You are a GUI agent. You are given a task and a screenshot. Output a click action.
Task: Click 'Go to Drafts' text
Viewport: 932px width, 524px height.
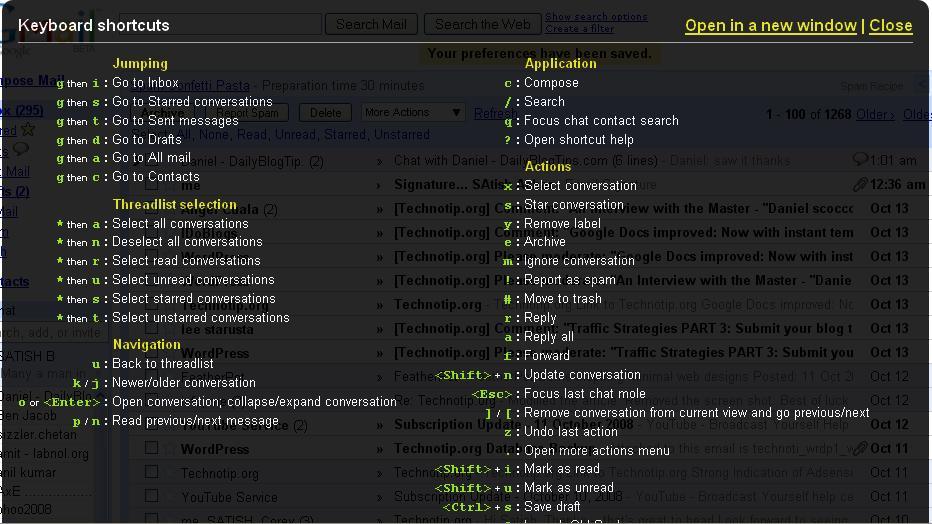pos(146,140)
